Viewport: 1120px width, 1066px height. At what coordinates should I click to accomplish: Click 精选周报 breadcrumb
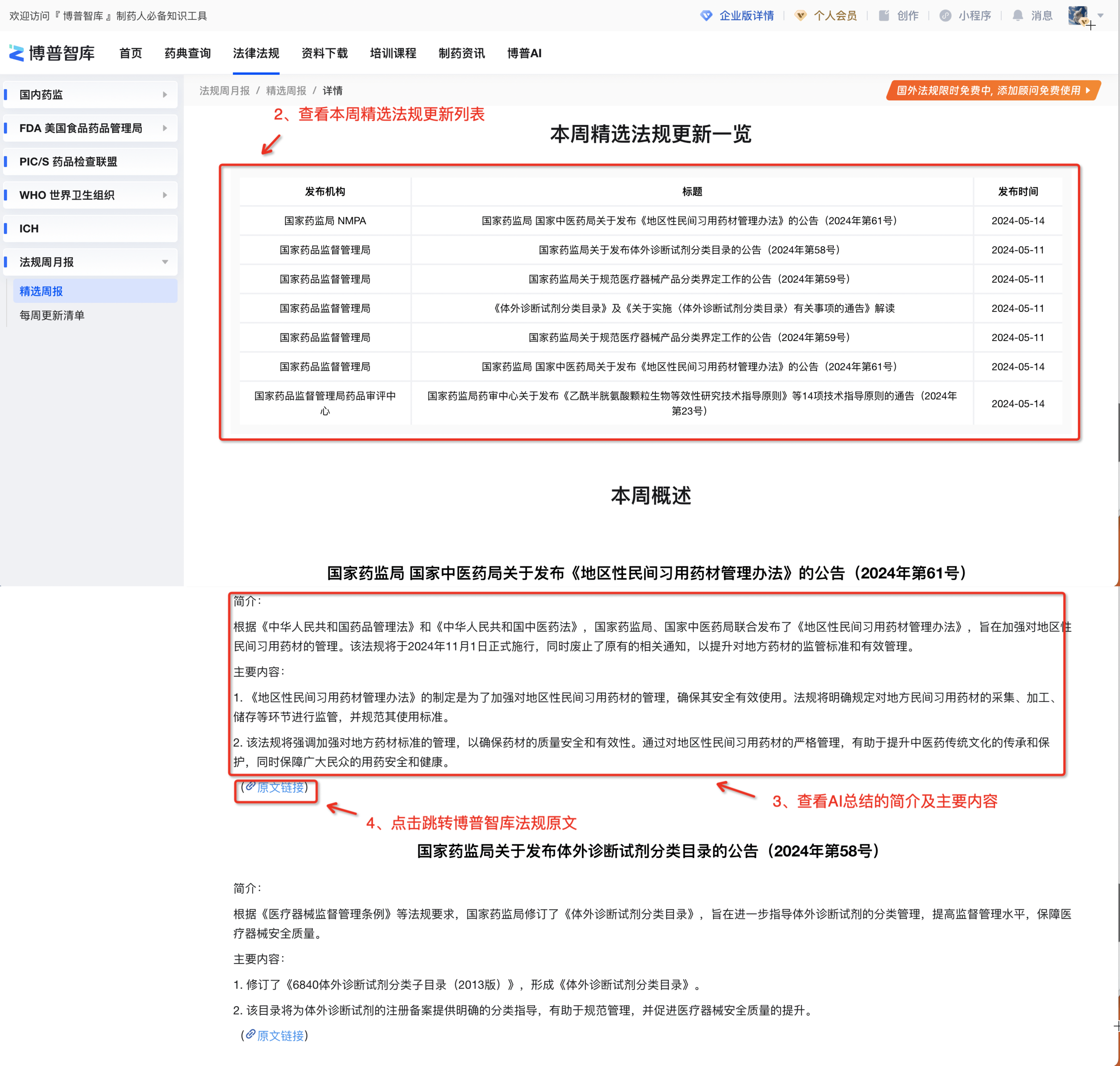pos(286,90)
